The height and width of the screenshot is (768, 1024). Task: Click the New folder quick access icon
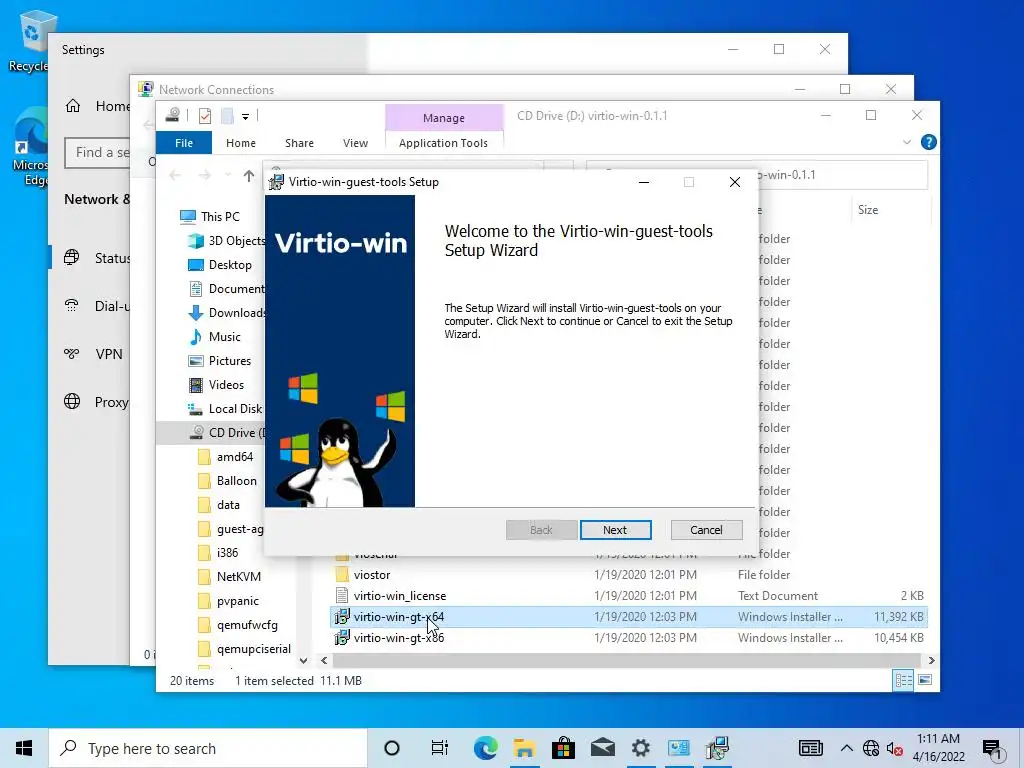tap(227, 116)
